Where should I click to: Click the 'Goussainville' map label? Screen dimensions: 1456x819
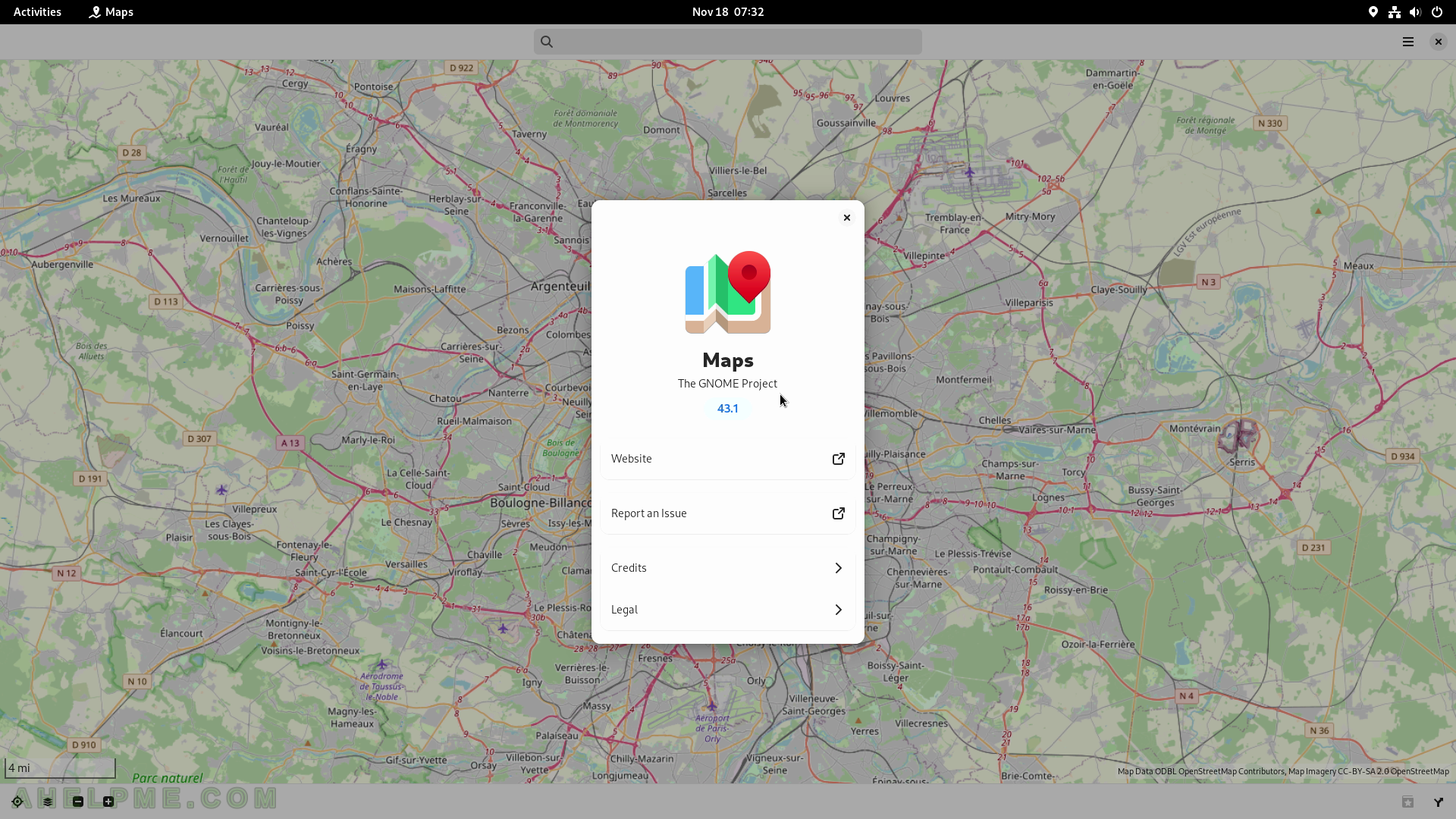846,123
